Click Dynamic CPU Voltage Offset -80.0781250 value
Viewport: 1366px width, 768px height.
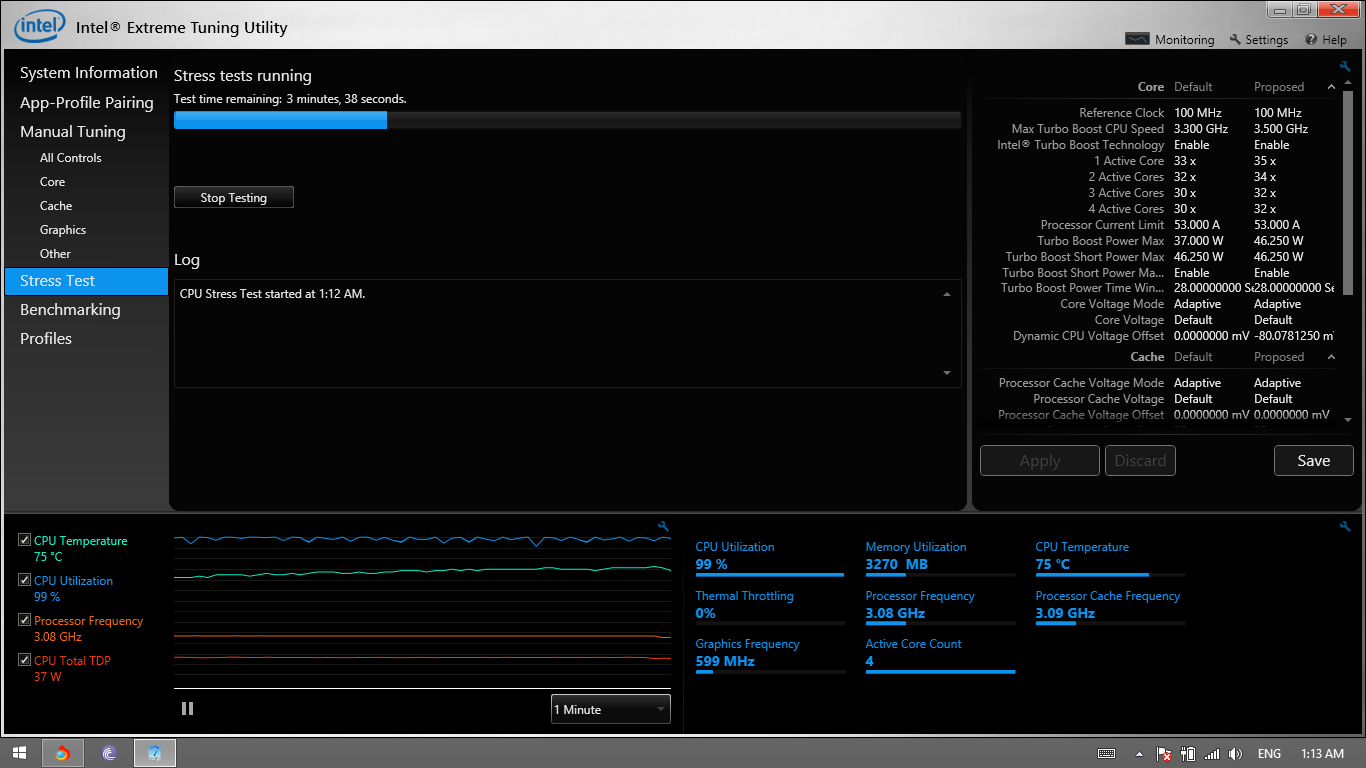coord(1294,336)
